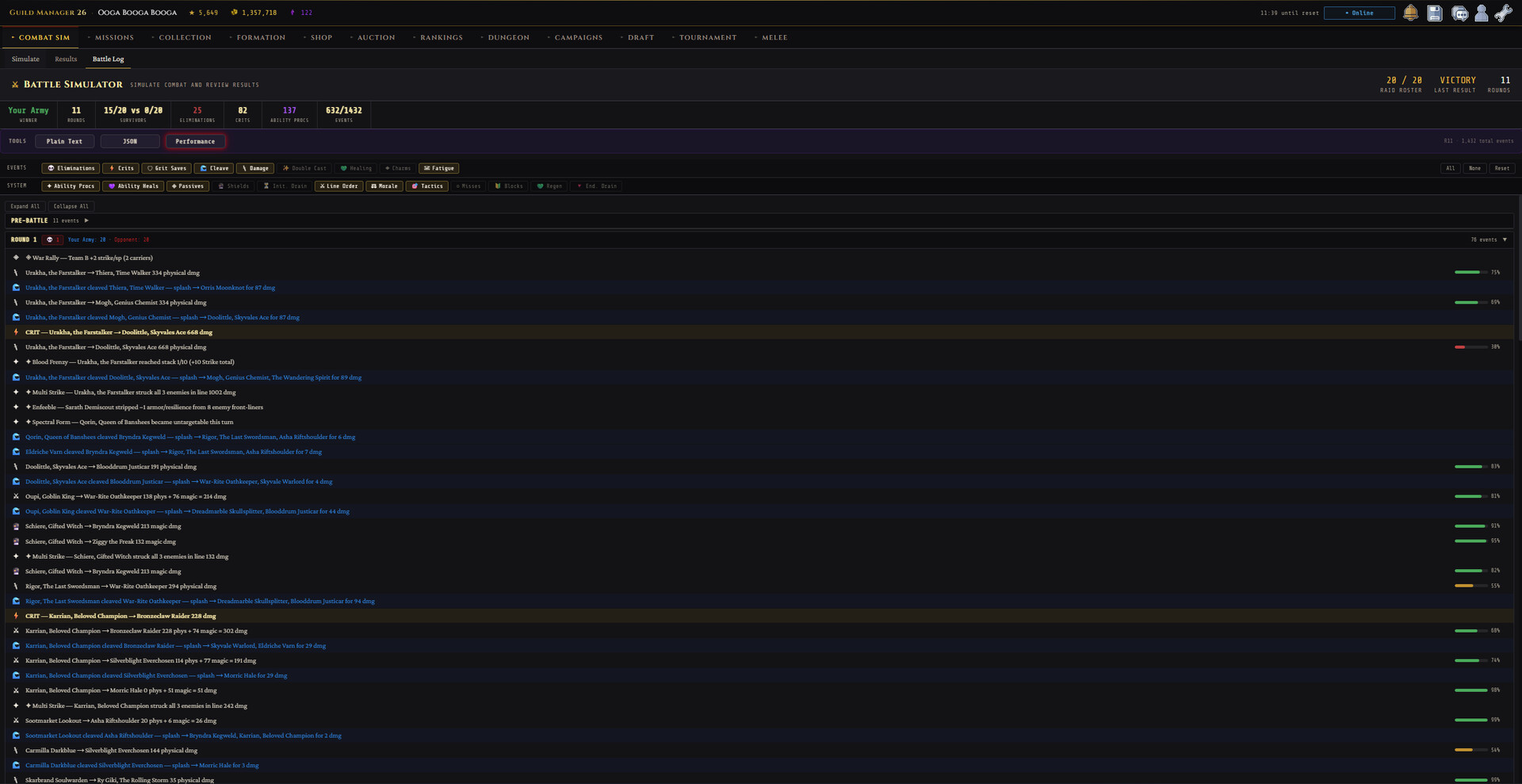
Task: Switch to the Results tab
Action: click(x=66, y=59)
